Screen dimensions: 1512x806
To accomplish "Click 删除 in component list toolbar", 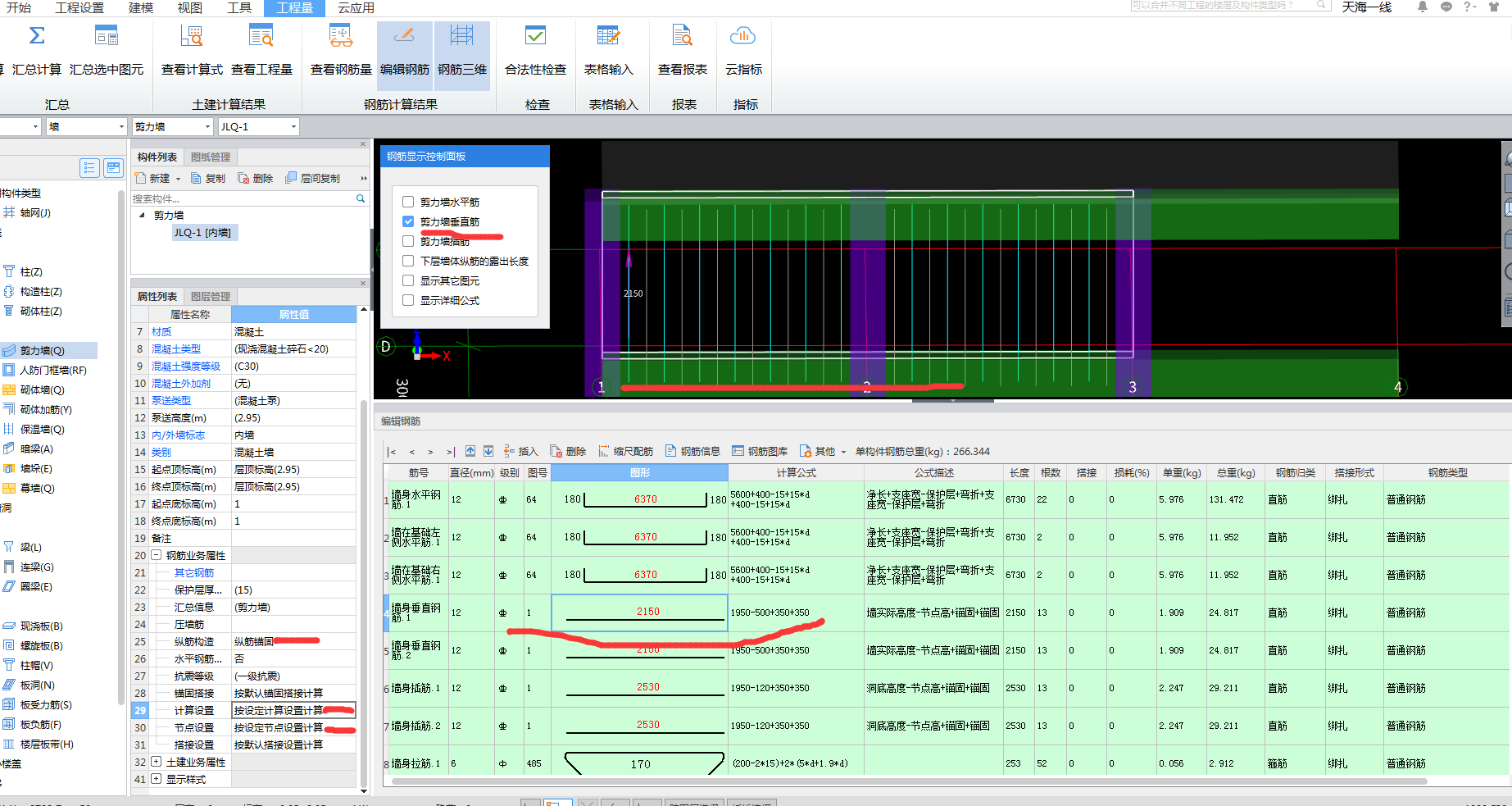I will tap(256, 178).
